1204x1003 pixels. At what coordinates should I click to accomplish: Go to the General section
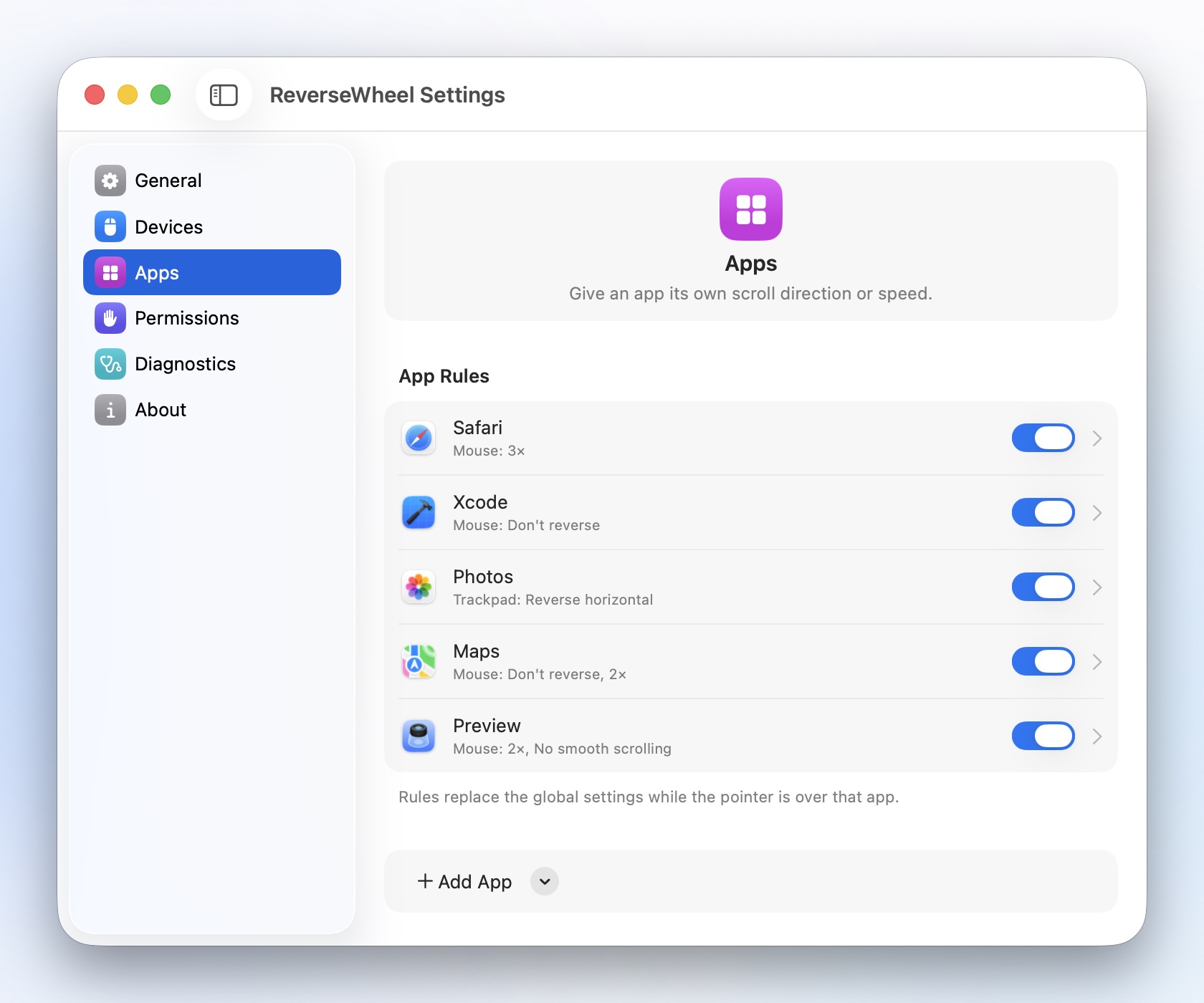tap(212, 181)
